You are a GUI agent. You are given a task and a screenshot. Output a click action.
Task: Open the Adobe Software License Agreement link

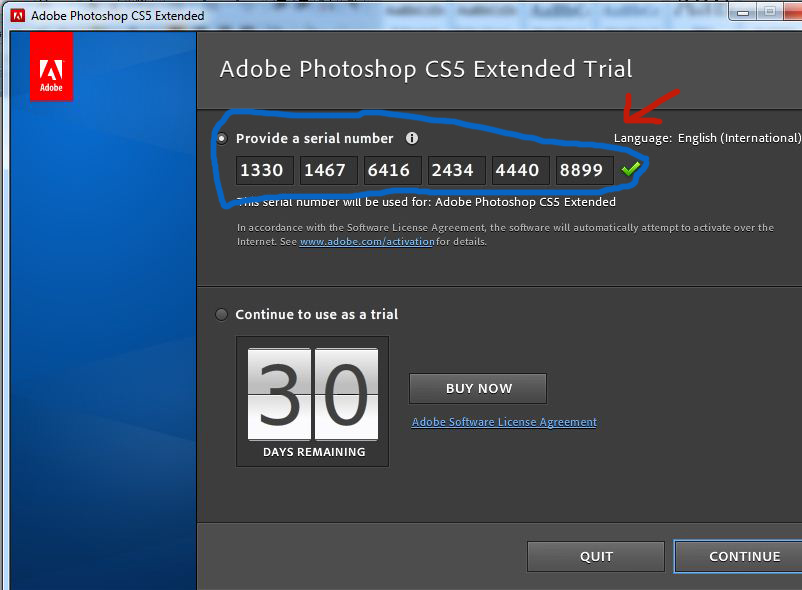(504, 422)
